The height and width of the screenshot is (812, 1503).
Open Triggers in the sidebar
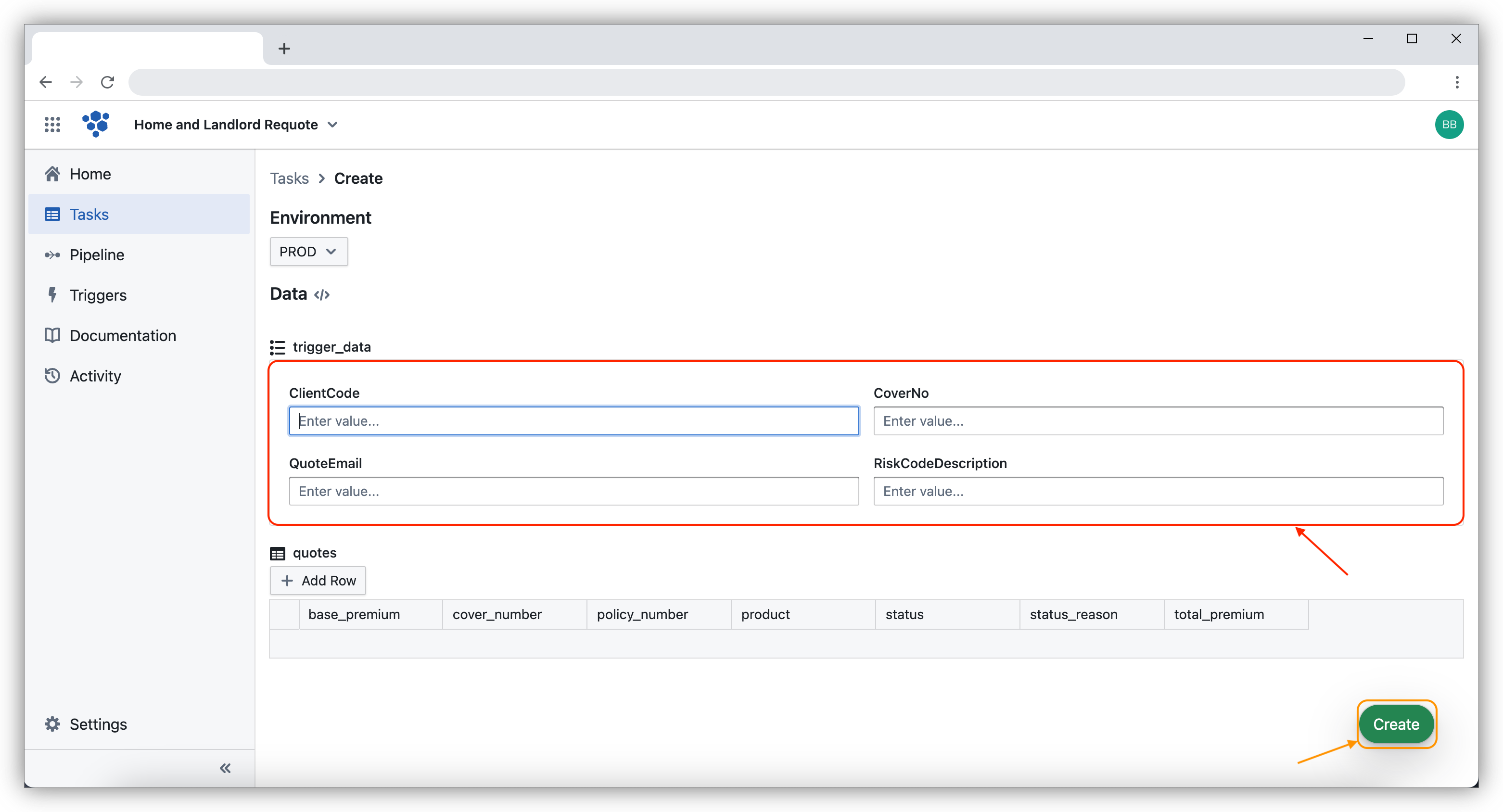coord(98,295)
